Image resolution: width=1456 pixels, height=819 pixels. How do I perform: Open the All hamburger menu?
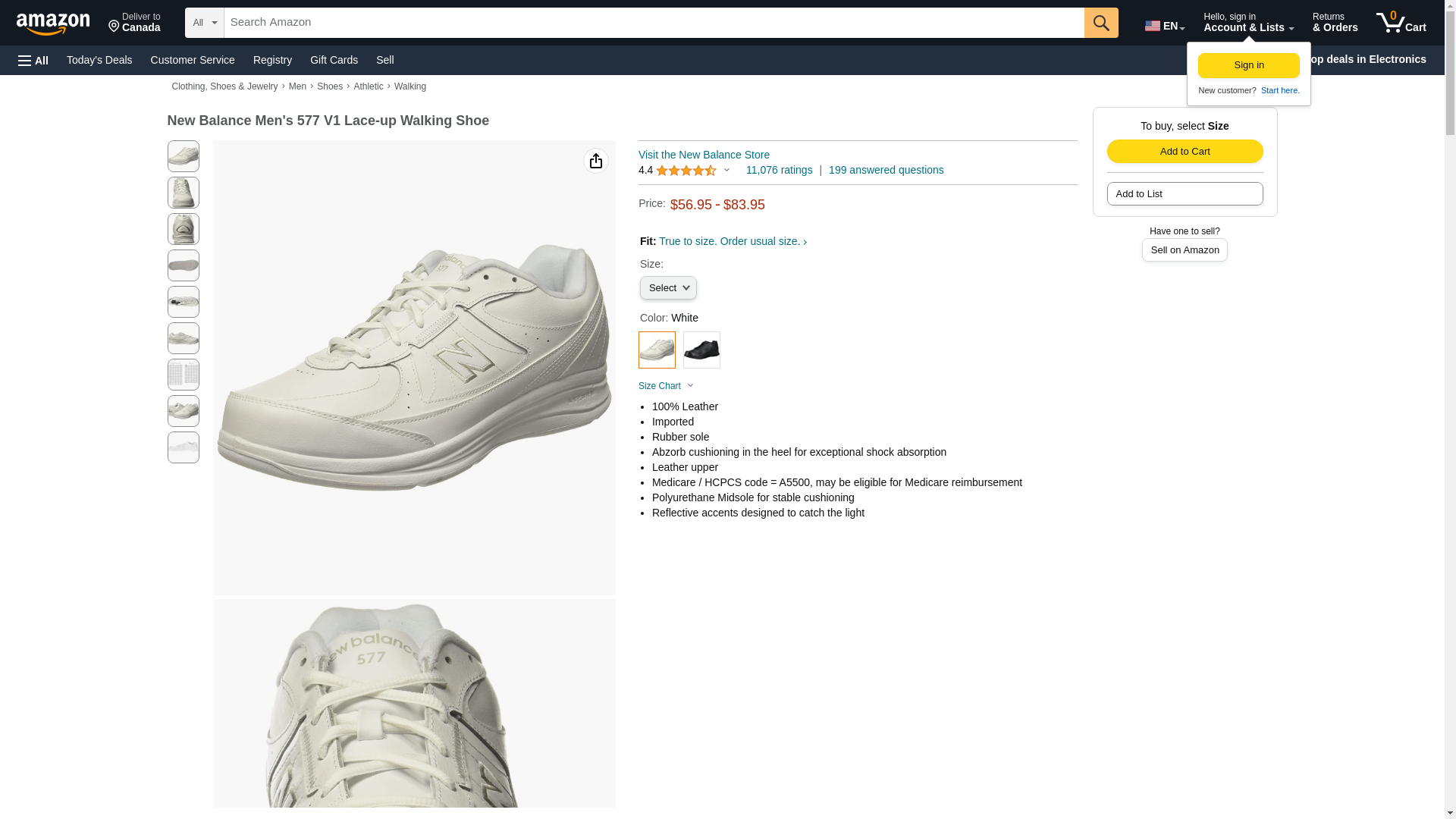(x=33, y=60)
